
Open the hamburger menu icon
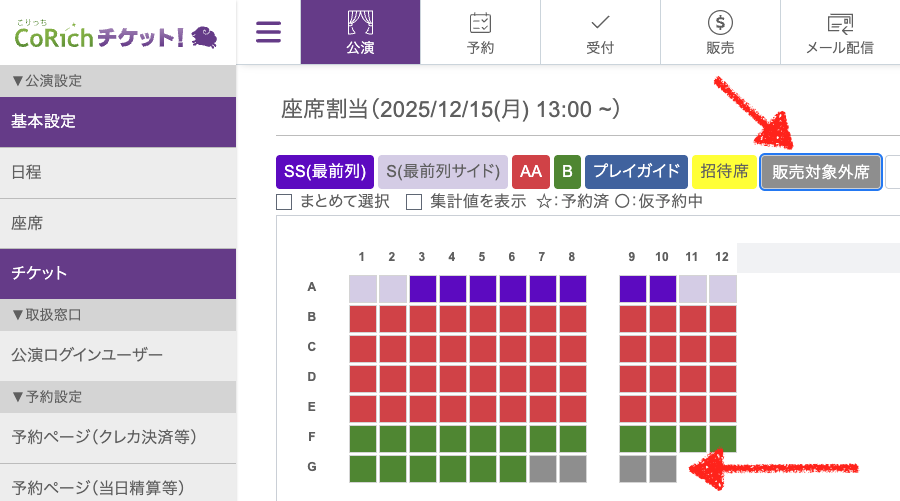pyautogui.click(x=268, y=32)
